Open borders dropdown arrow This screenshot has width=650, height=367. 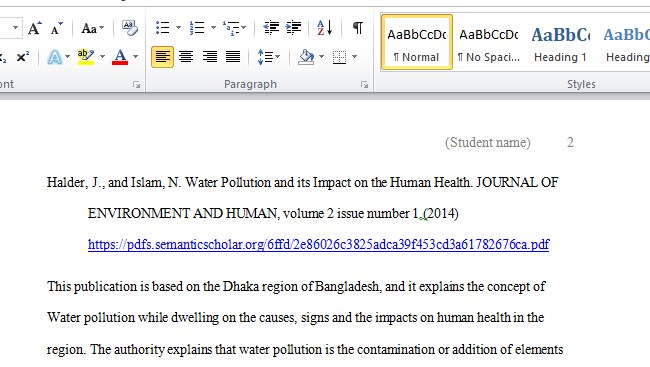point(355,57)
